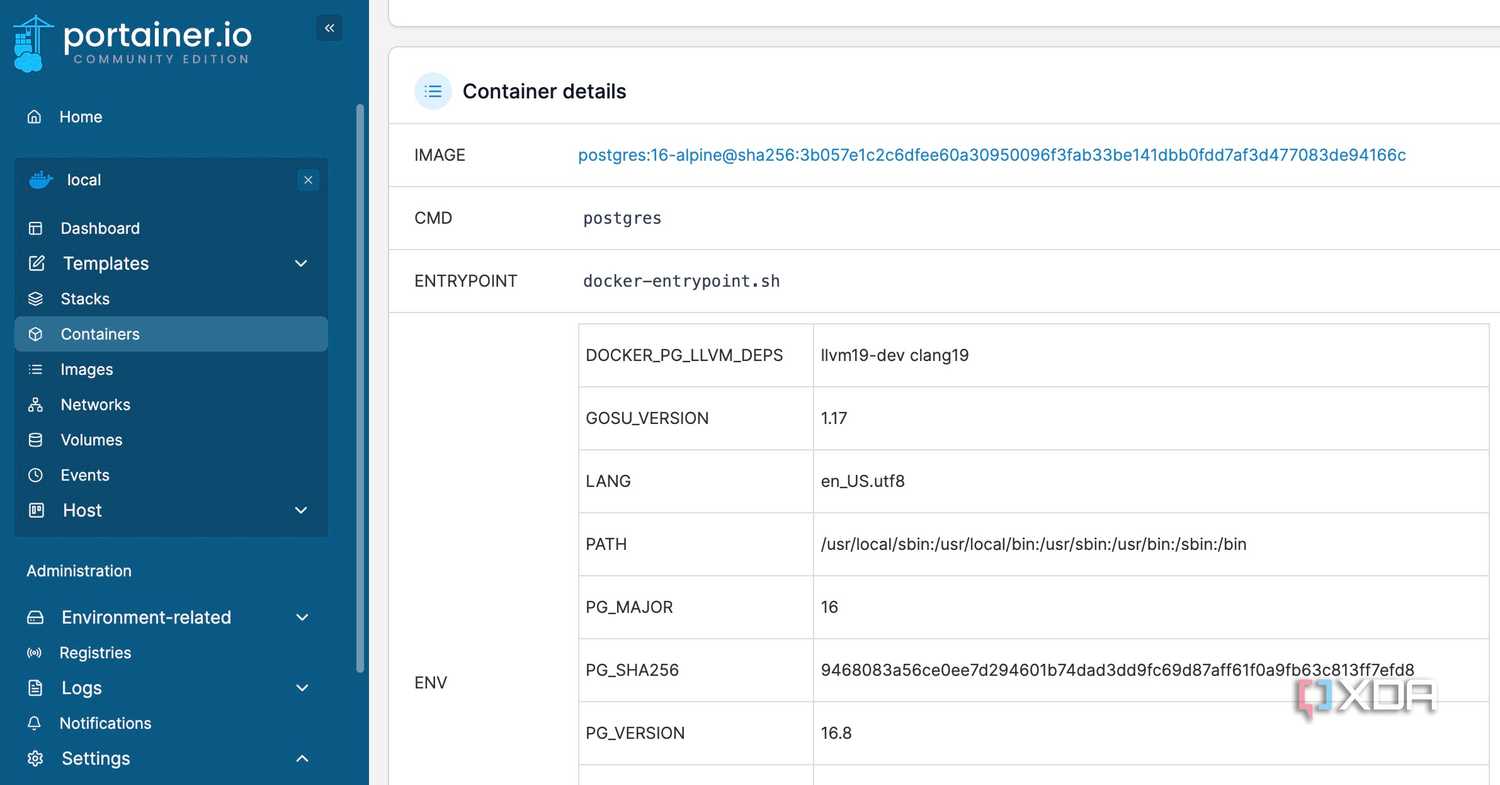Expand the Logs chevron

302,688
